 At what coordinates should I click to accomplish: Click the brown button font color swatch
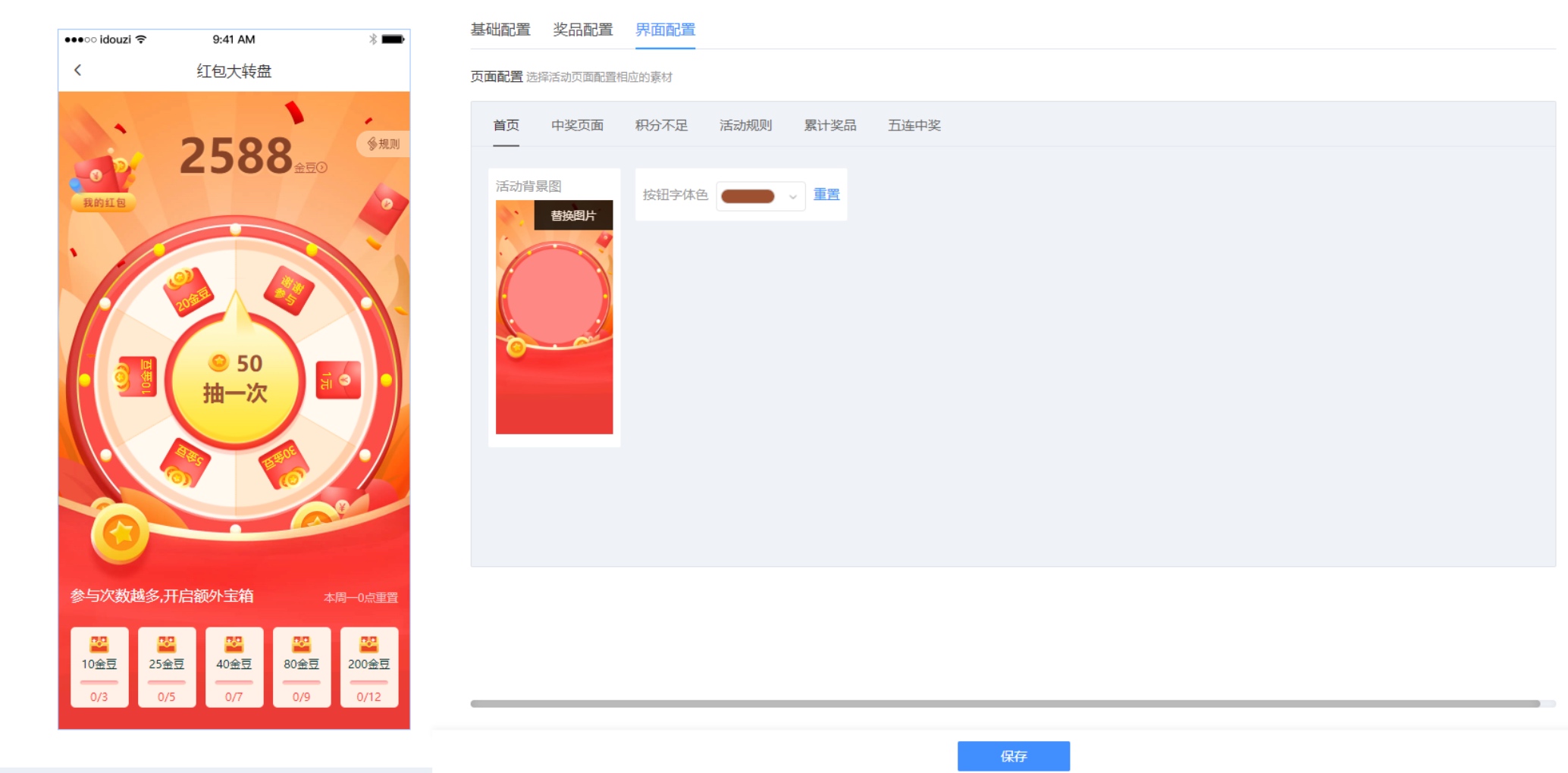coord(748,196)
